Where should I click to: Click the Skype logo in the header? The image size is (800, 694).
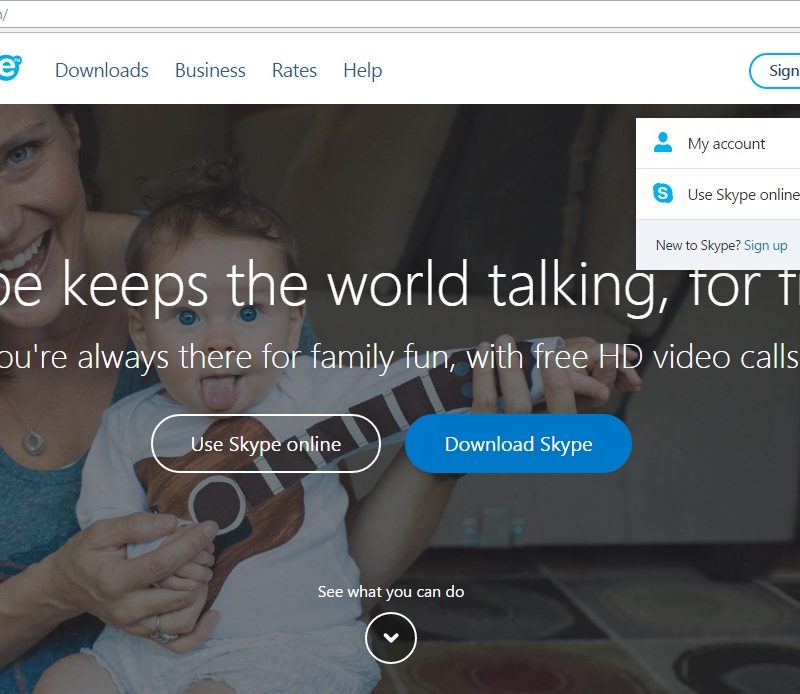pyautogui.click(x=10, y=68)
